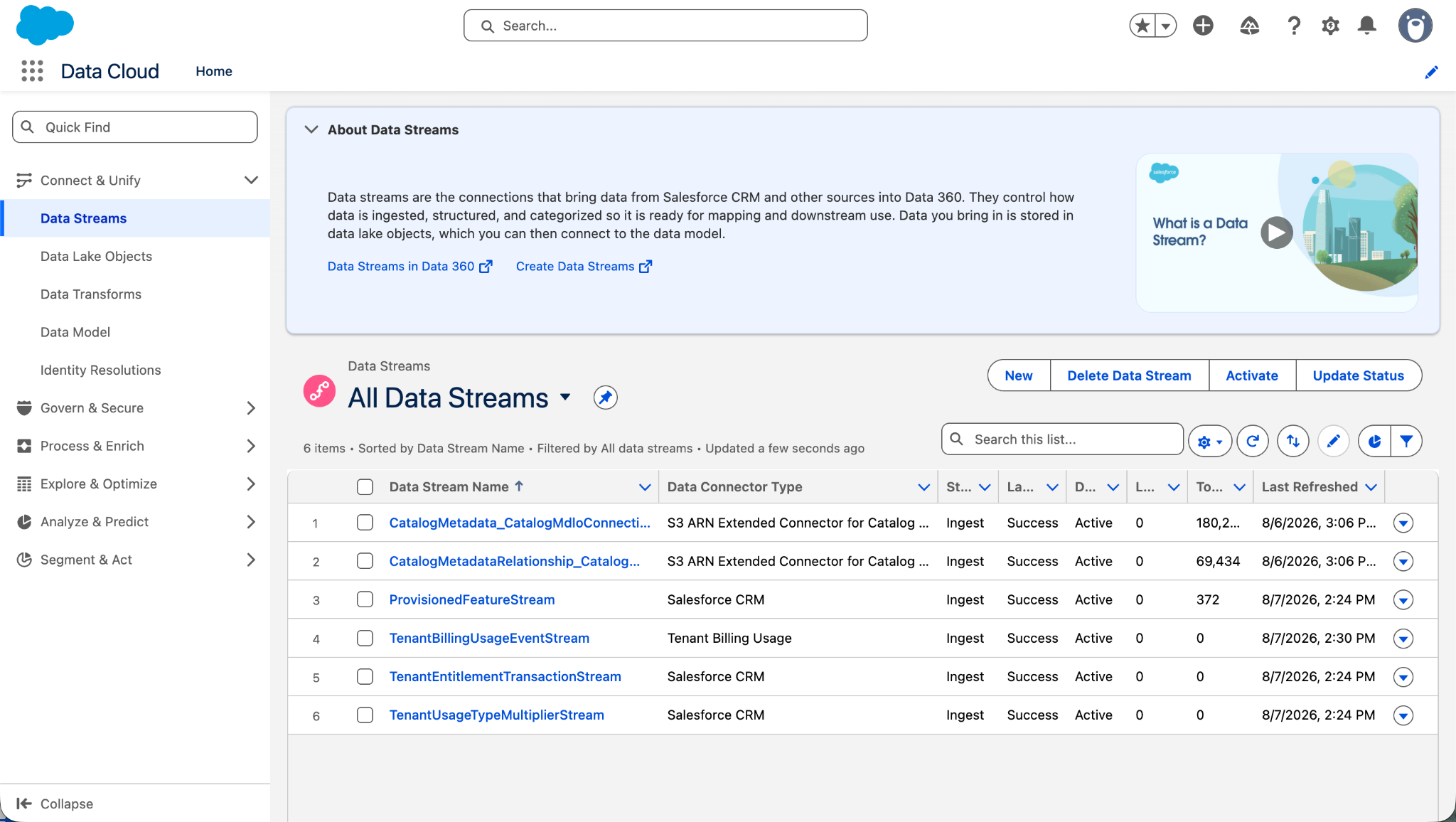Open the Help question mark icon
The width and height of the screenshot is (1456, 822).
tap(1294, 26)
